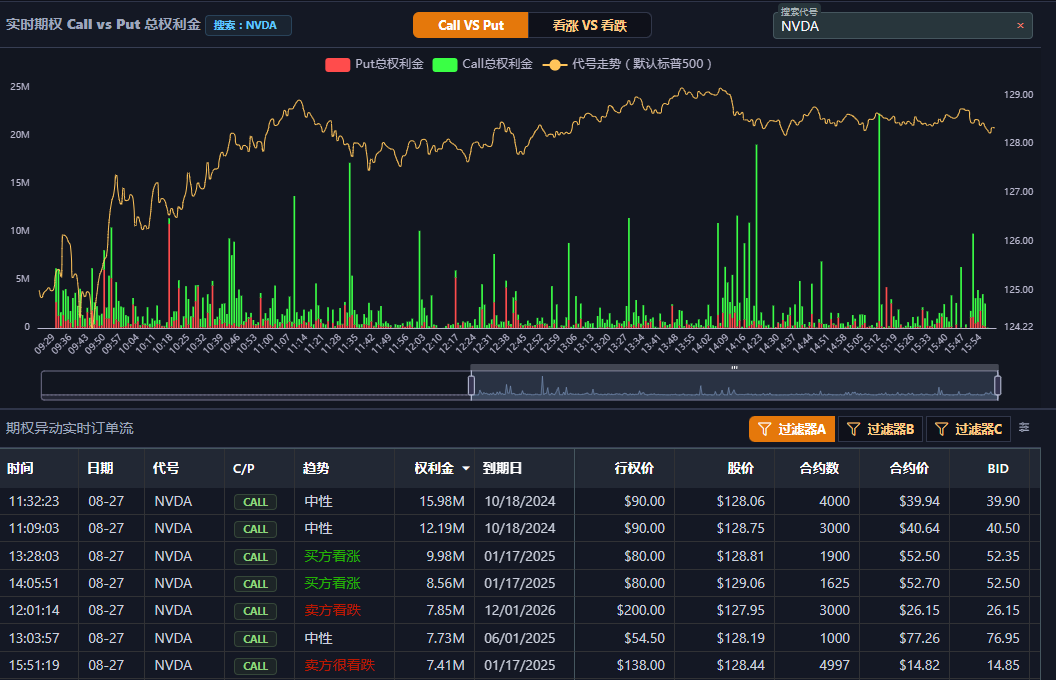Click the 合约价 column header

909,469
